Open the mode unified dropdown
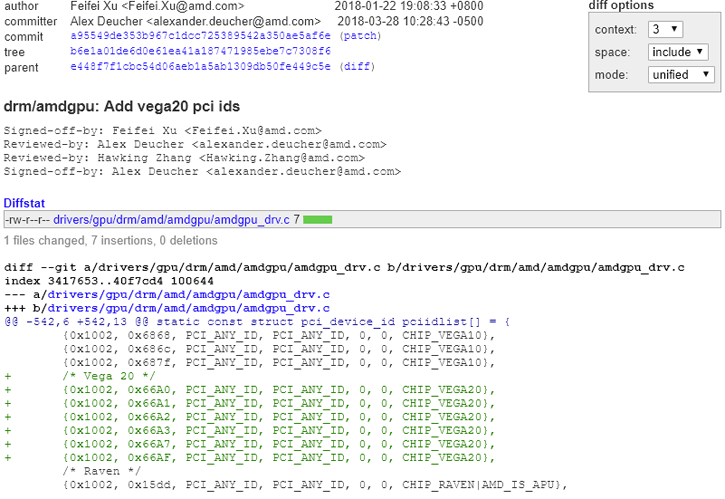 point(680,75)
